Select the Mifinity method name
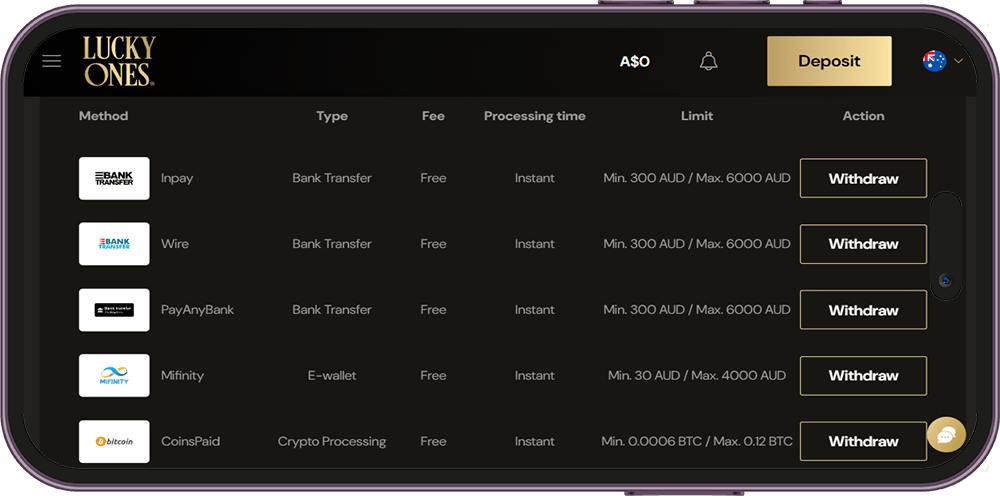1000x496 pixels. [182, 376]
